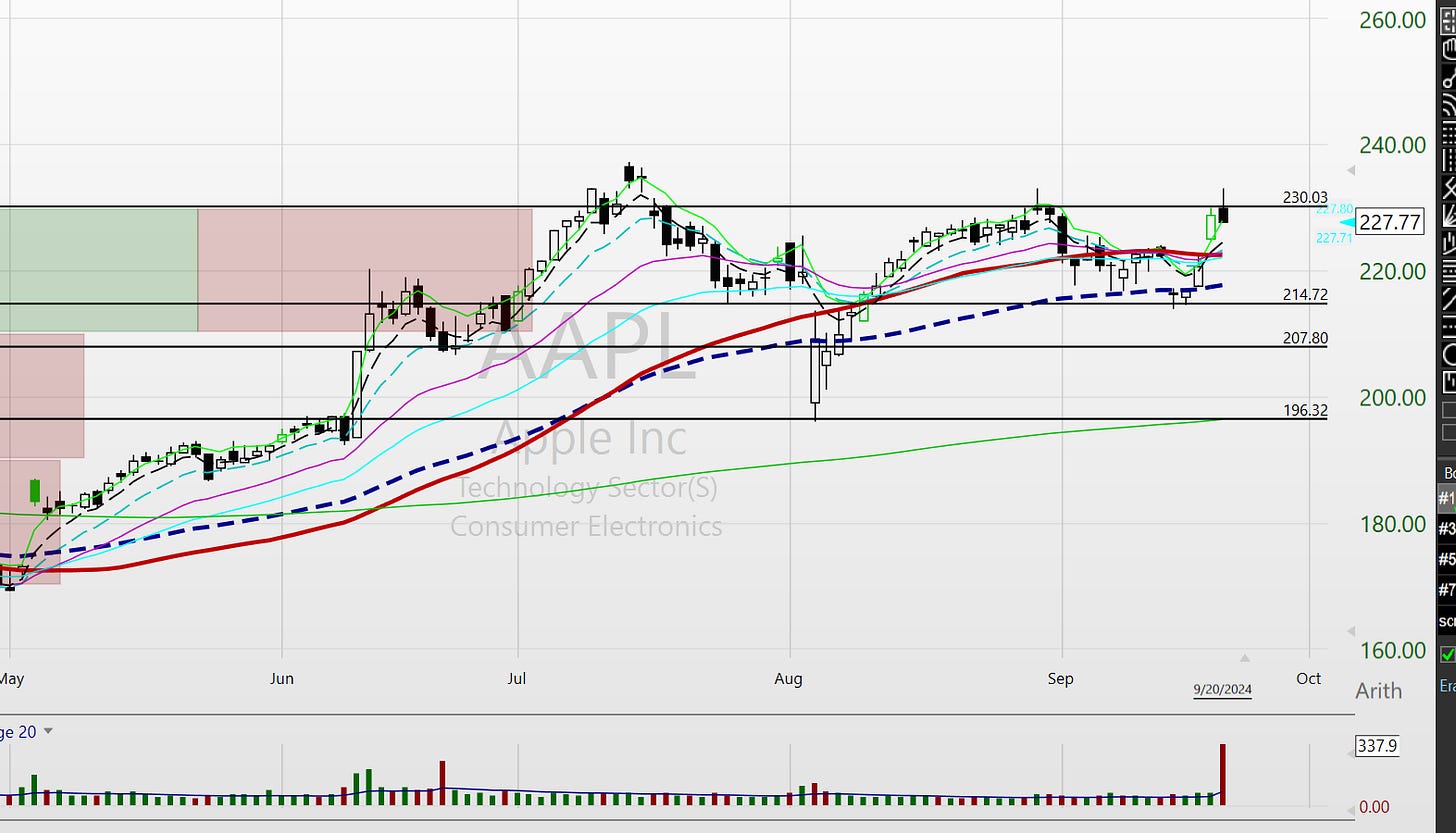Select the circle/ellipse drawing tool
1456x833 pixels.
click(1449, 352)
